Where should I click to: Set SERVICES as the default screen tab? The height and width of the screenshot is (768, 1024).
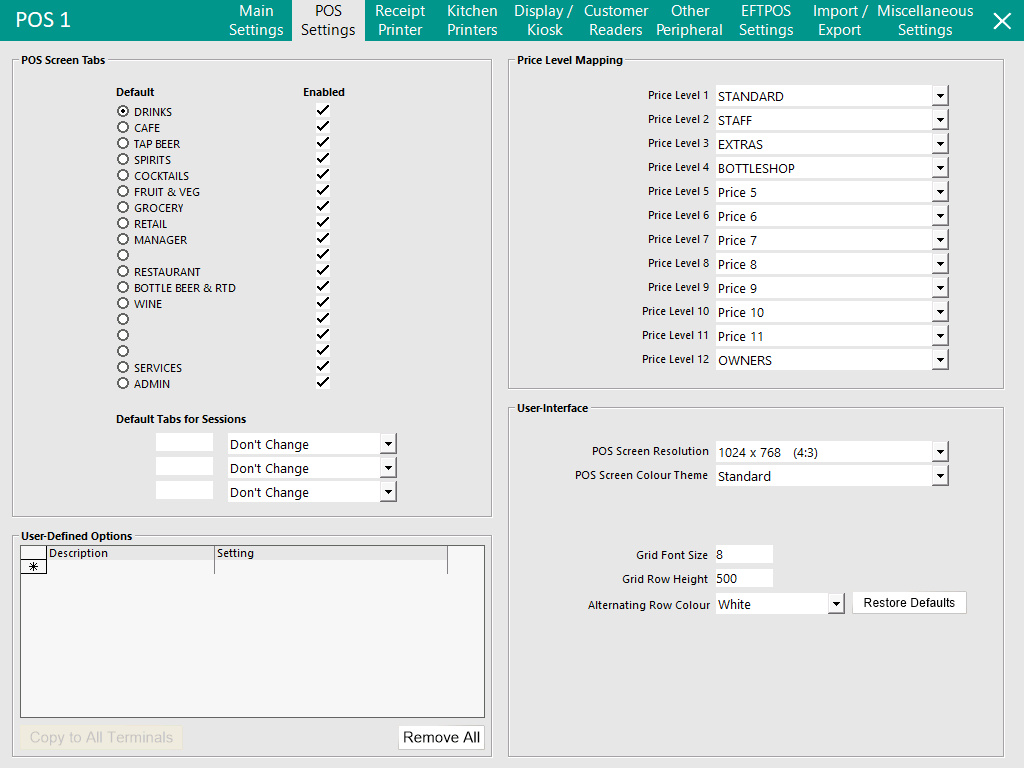[121, 367]
